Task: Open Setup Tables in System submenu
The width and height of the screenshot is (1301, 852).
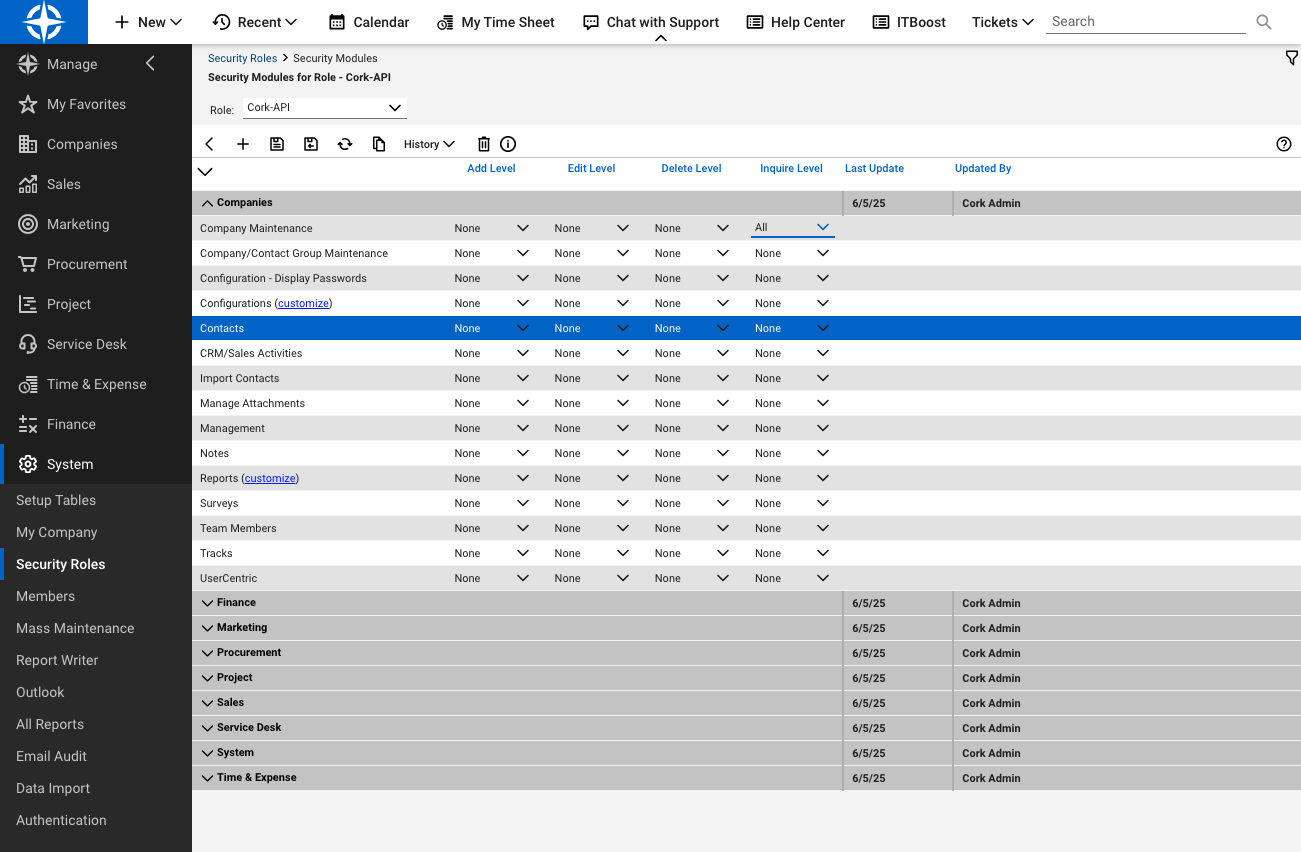Action: [x=56, y=500]
